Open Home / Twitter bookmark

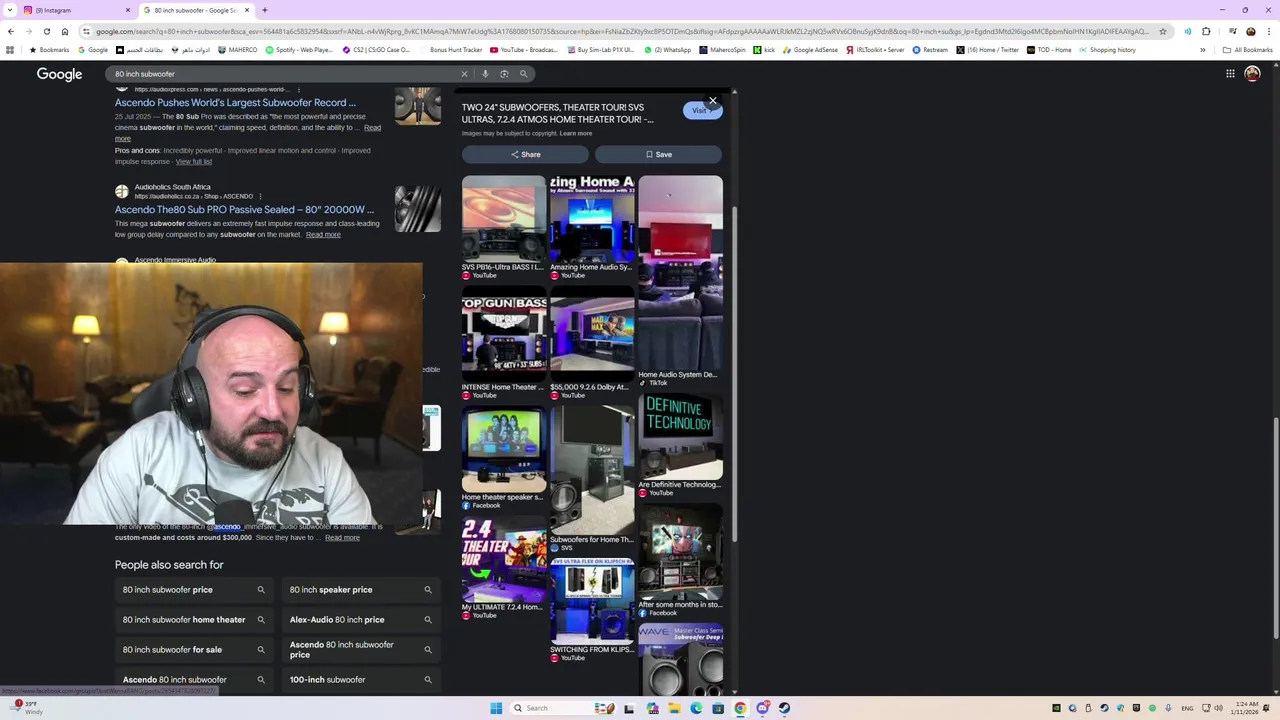pos(987,50)
